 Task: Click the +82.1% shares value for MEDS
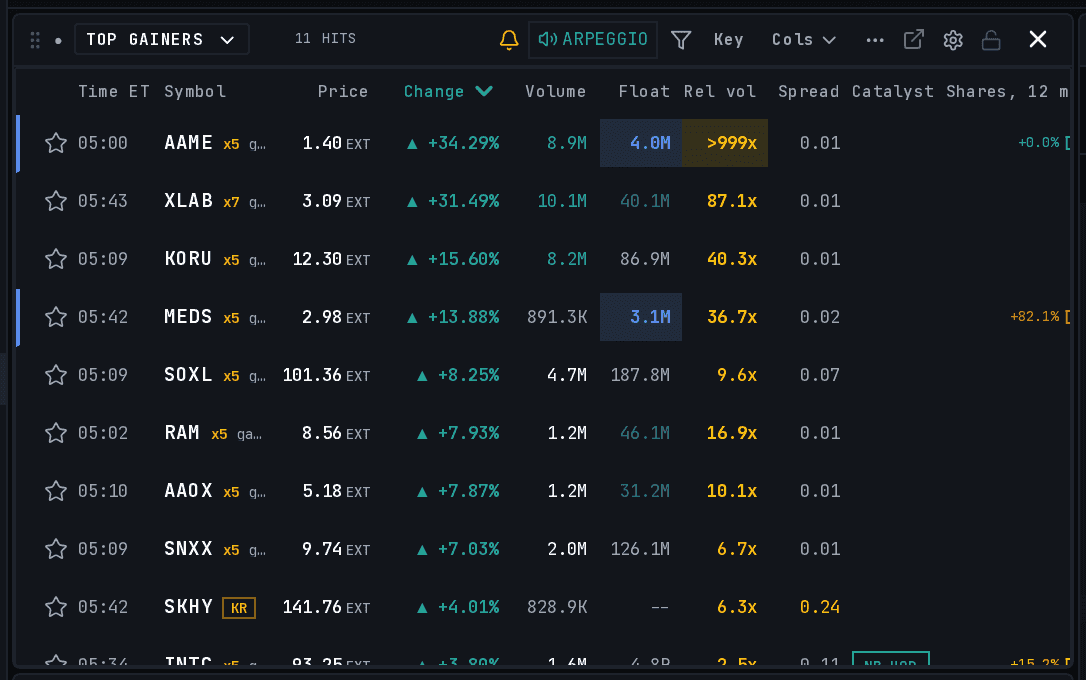[x=1035, y=316]
